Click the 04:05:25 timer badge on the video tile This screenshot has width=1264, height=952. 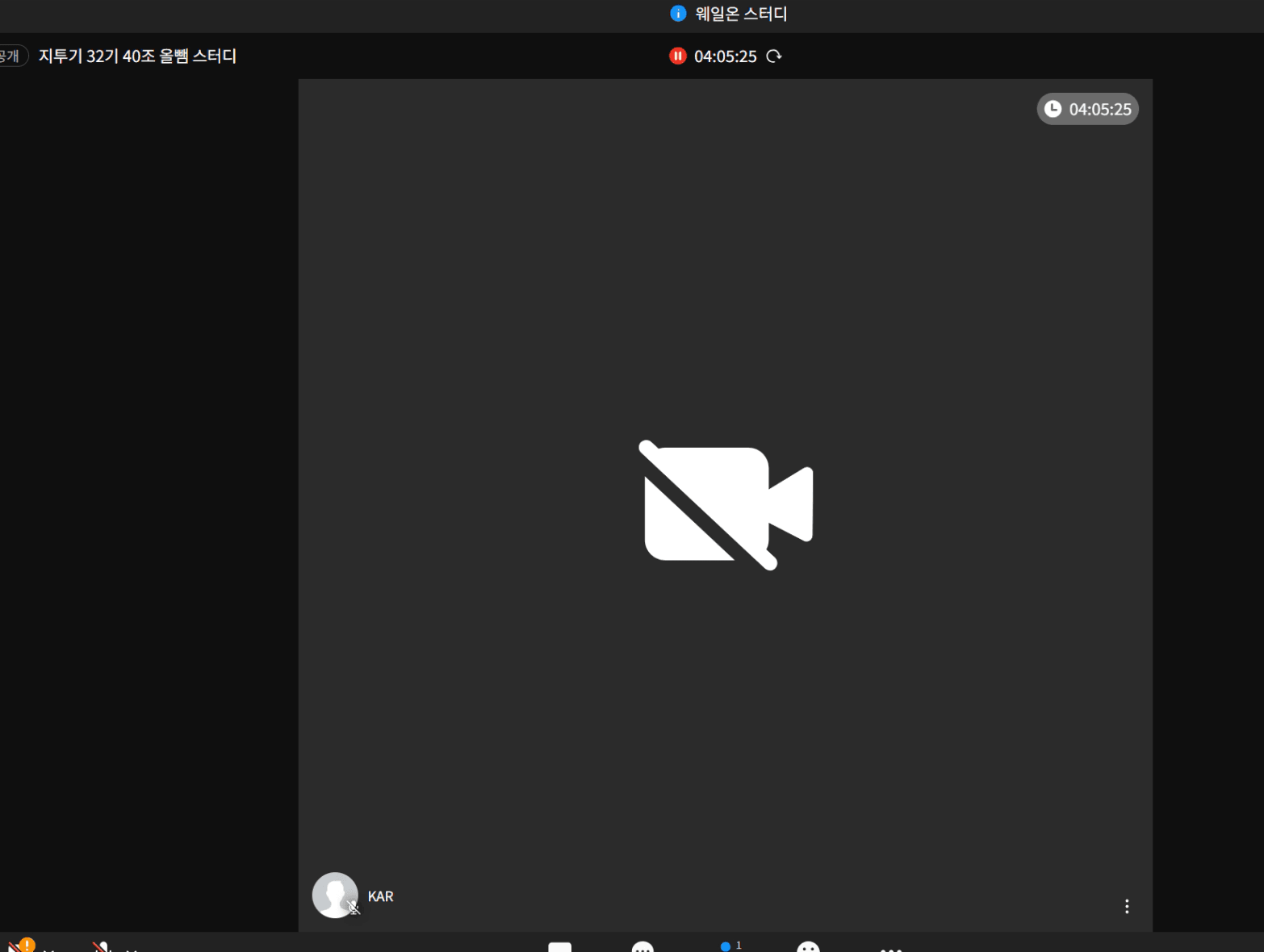1087,109
